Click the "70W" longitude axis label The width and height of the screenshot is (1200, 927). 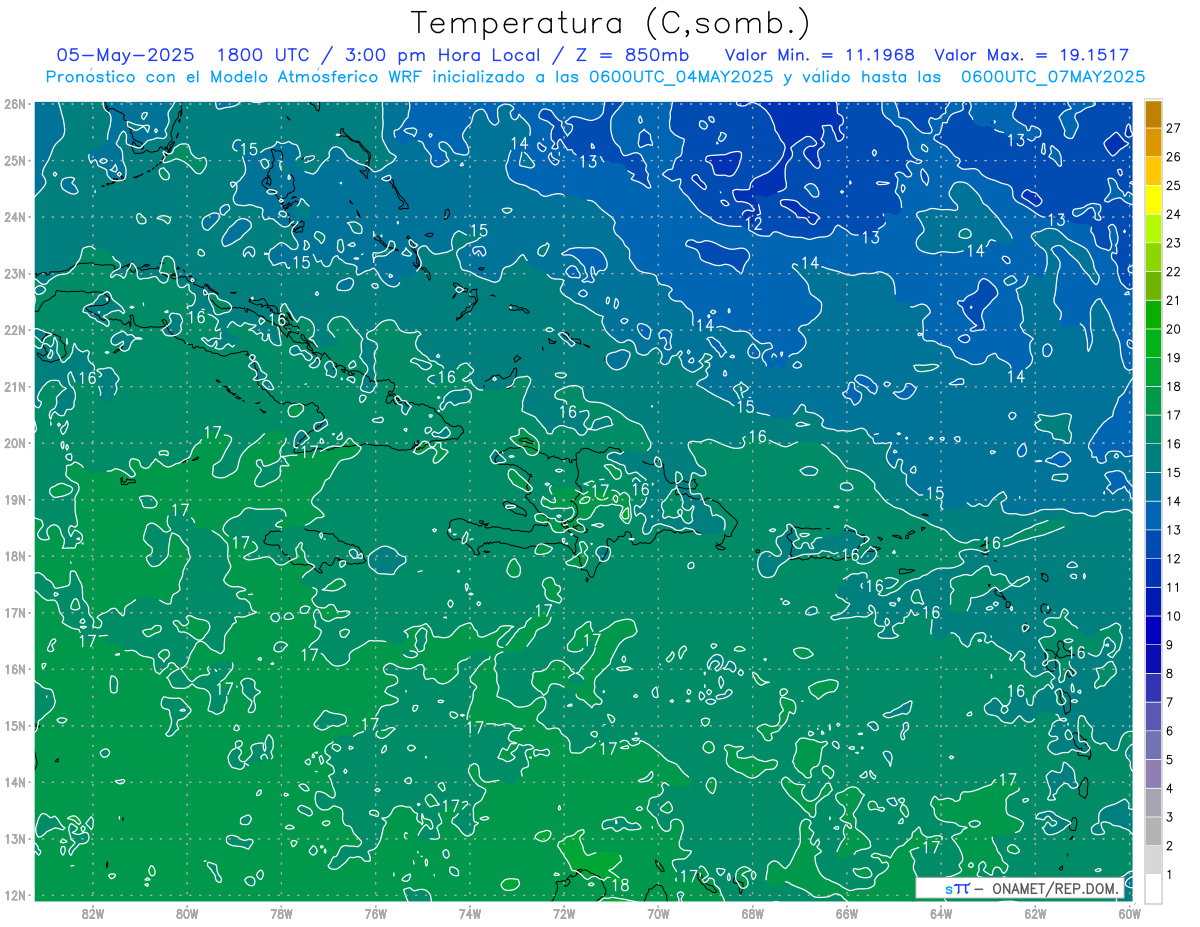click(658, 913)
